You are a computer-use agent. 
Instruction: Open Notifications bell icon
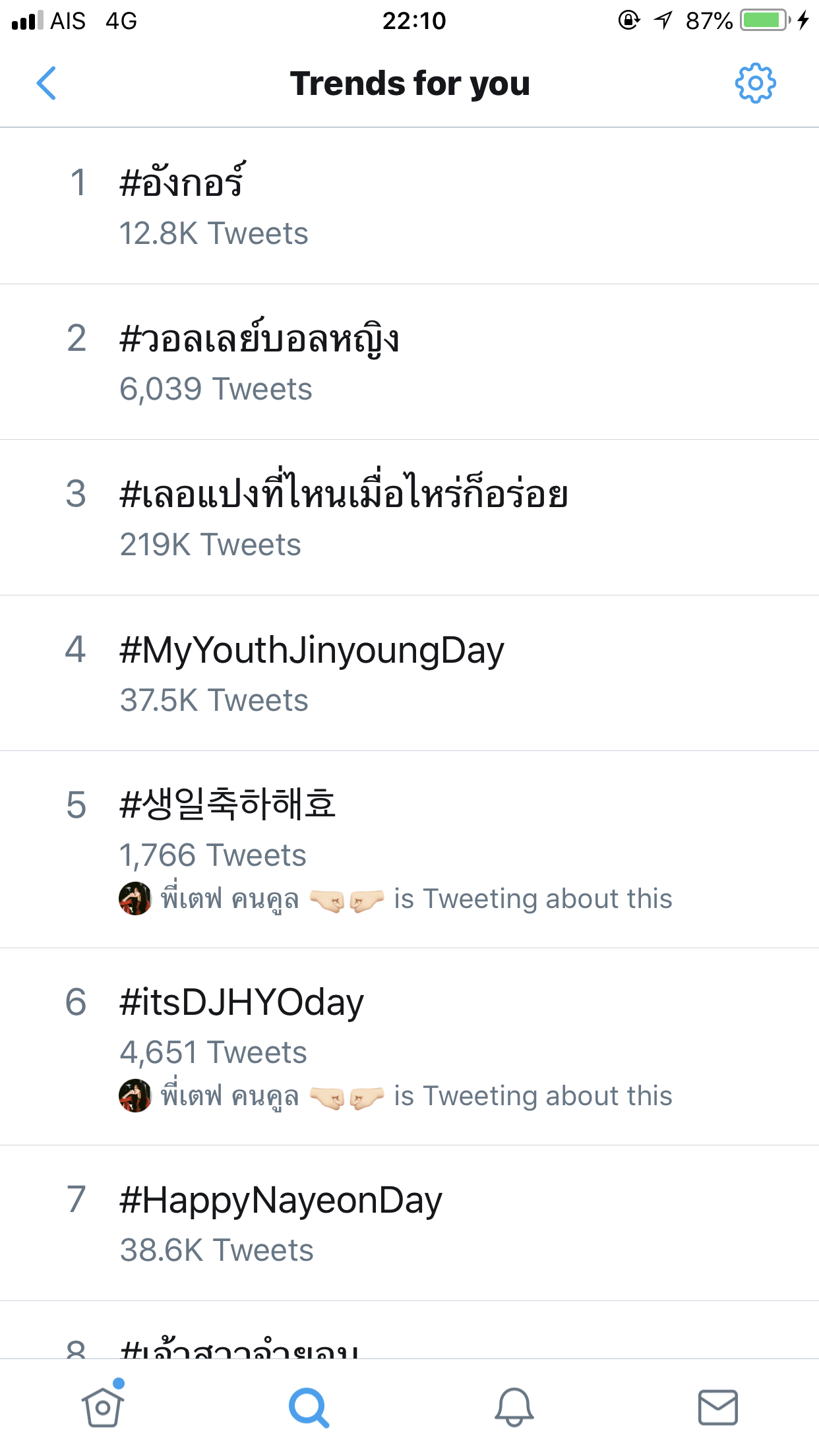click(514, 1407)
